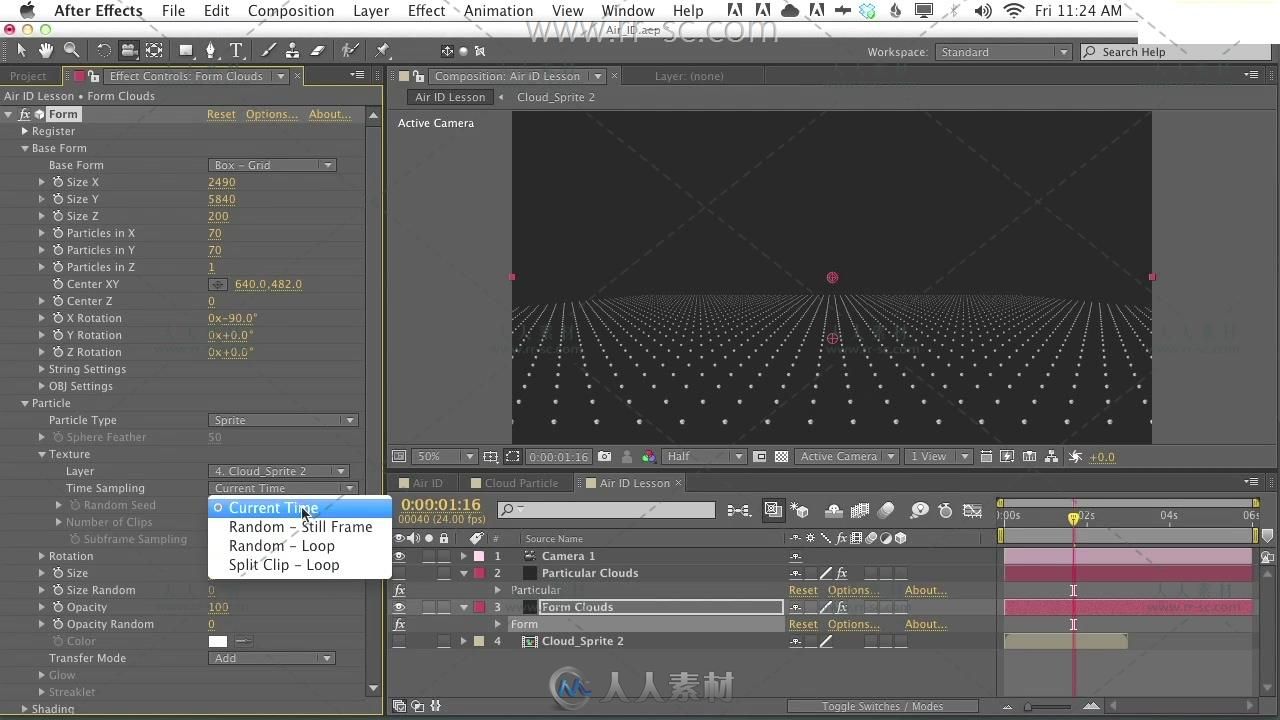This screenshot has width=1280, height=720.
Task: Show the Particular Clouds layer
Action: click(399, 573)
